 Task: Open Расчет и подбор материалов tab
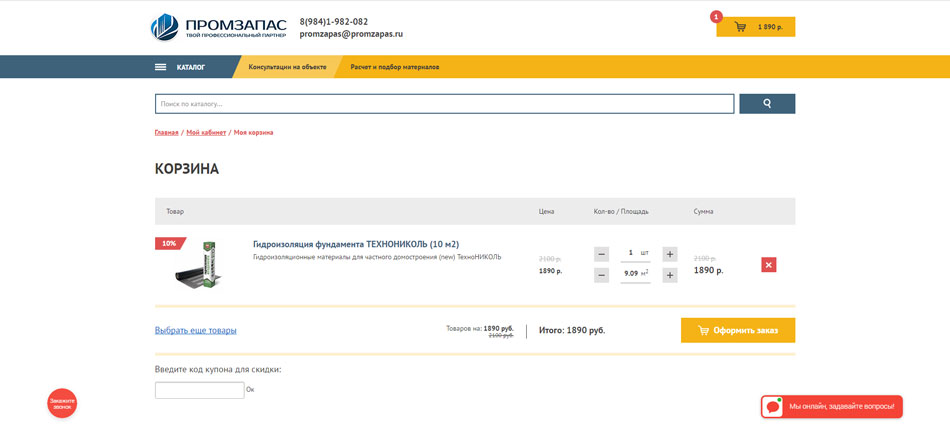[x=394, y=67]
